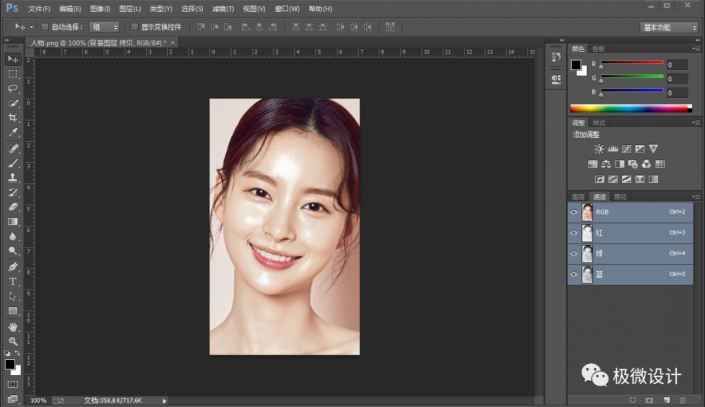The image size is (705, 407).
Task: Select the Hand tool
Action: (x=14, y=327)
